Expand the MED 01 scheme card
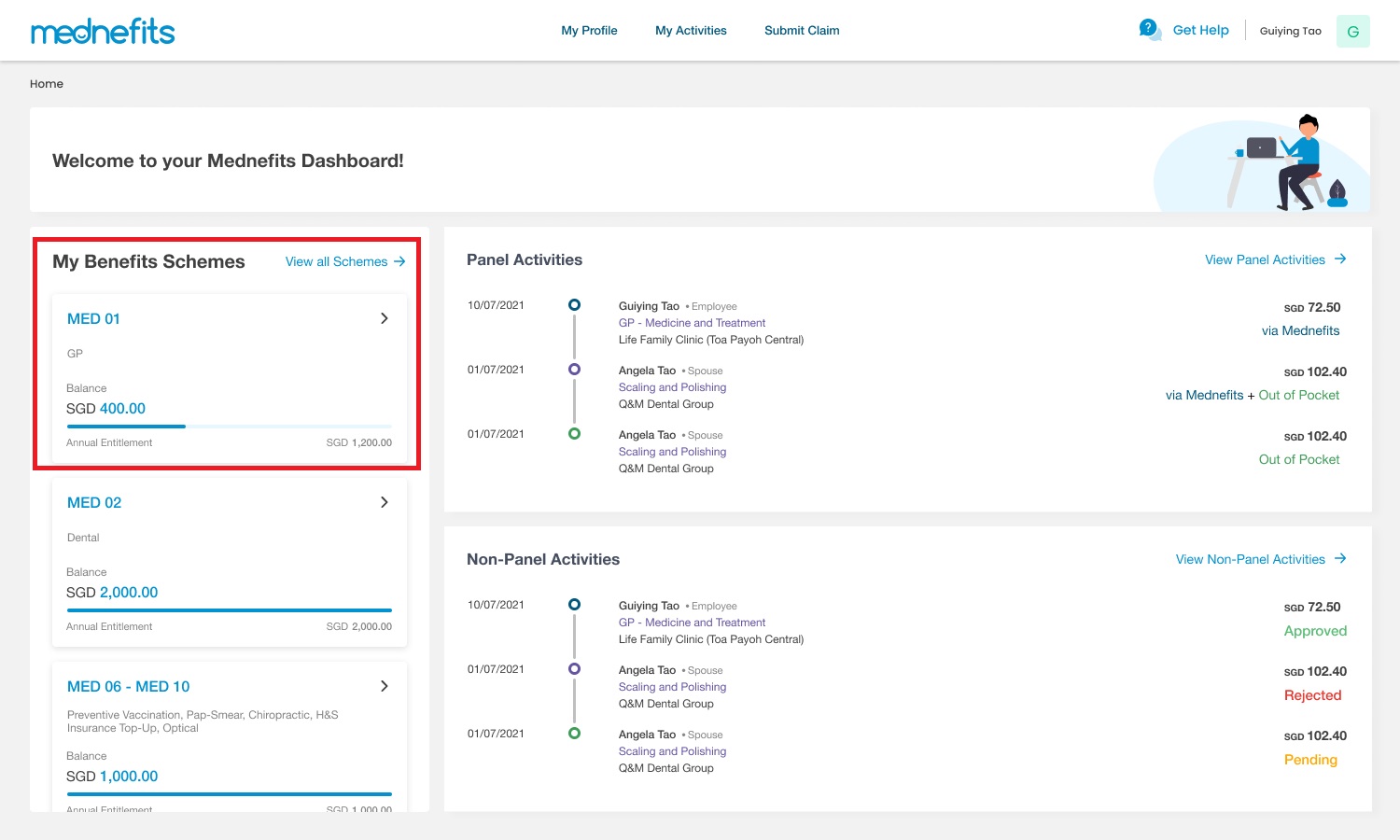 [384, 318]
